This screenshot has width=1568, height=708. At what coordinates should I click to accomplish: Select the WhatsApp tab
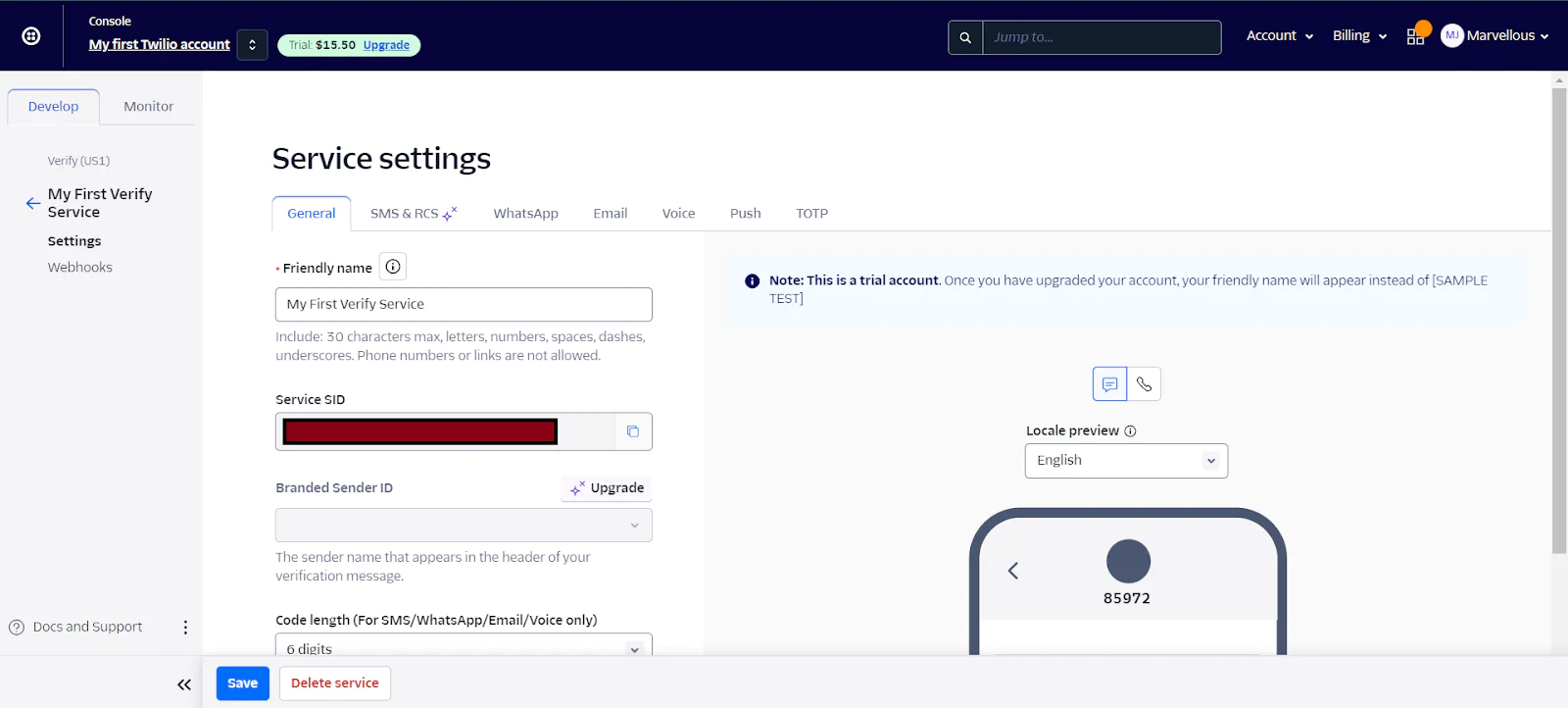[525, 213]
